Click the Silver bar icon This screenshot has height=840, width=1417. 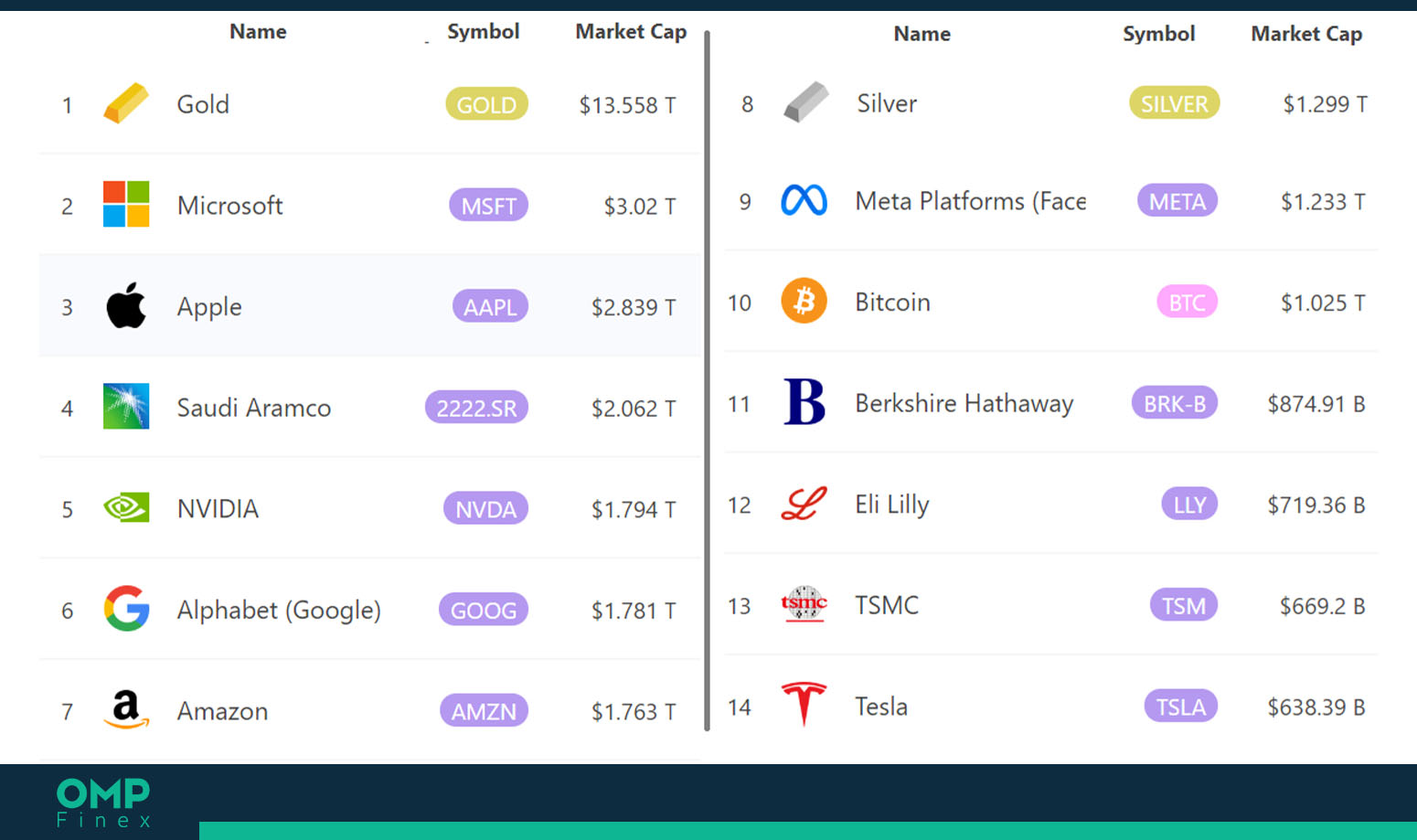point(806,102)
